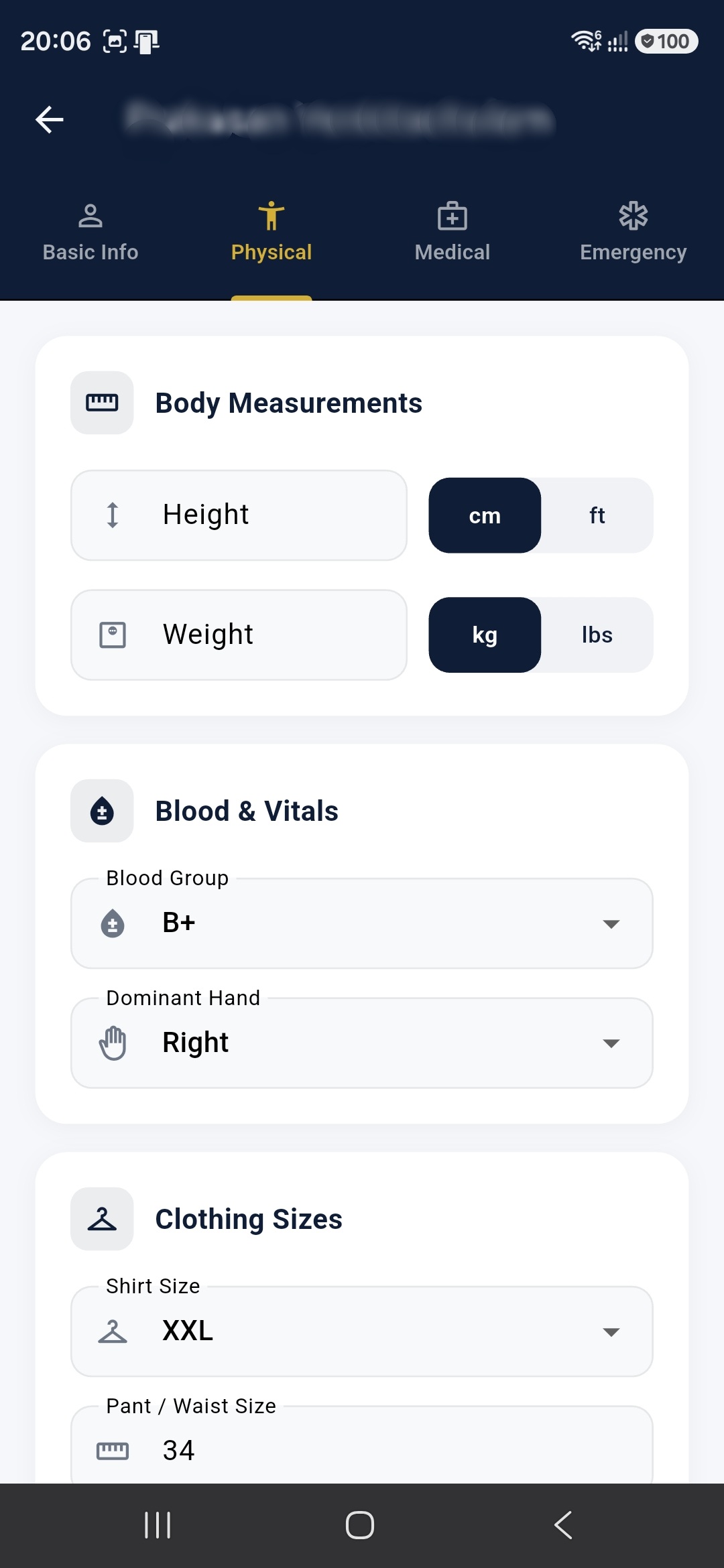Screen dimensions: 724x1568
Task: Focus the Height input field
Action: point(239,515)
